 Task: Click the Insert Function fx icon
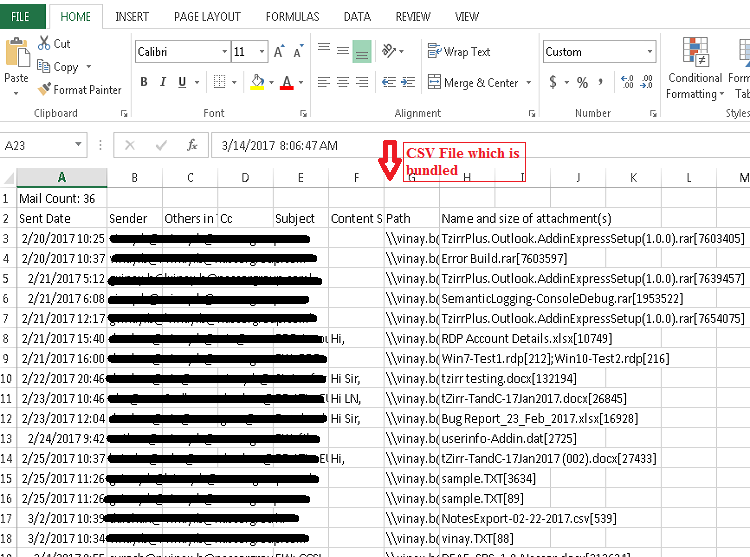(192, 146)
